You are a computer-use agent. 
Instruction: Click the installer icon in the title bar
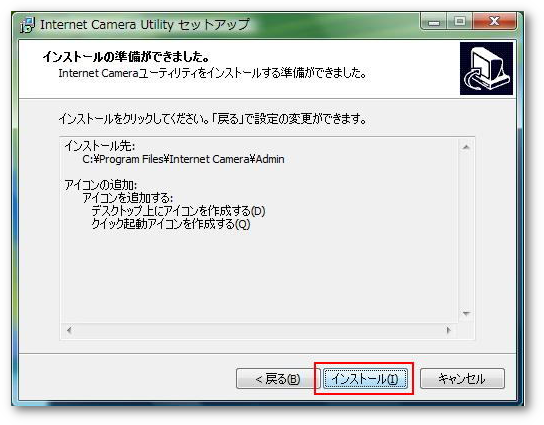(28, 25)
